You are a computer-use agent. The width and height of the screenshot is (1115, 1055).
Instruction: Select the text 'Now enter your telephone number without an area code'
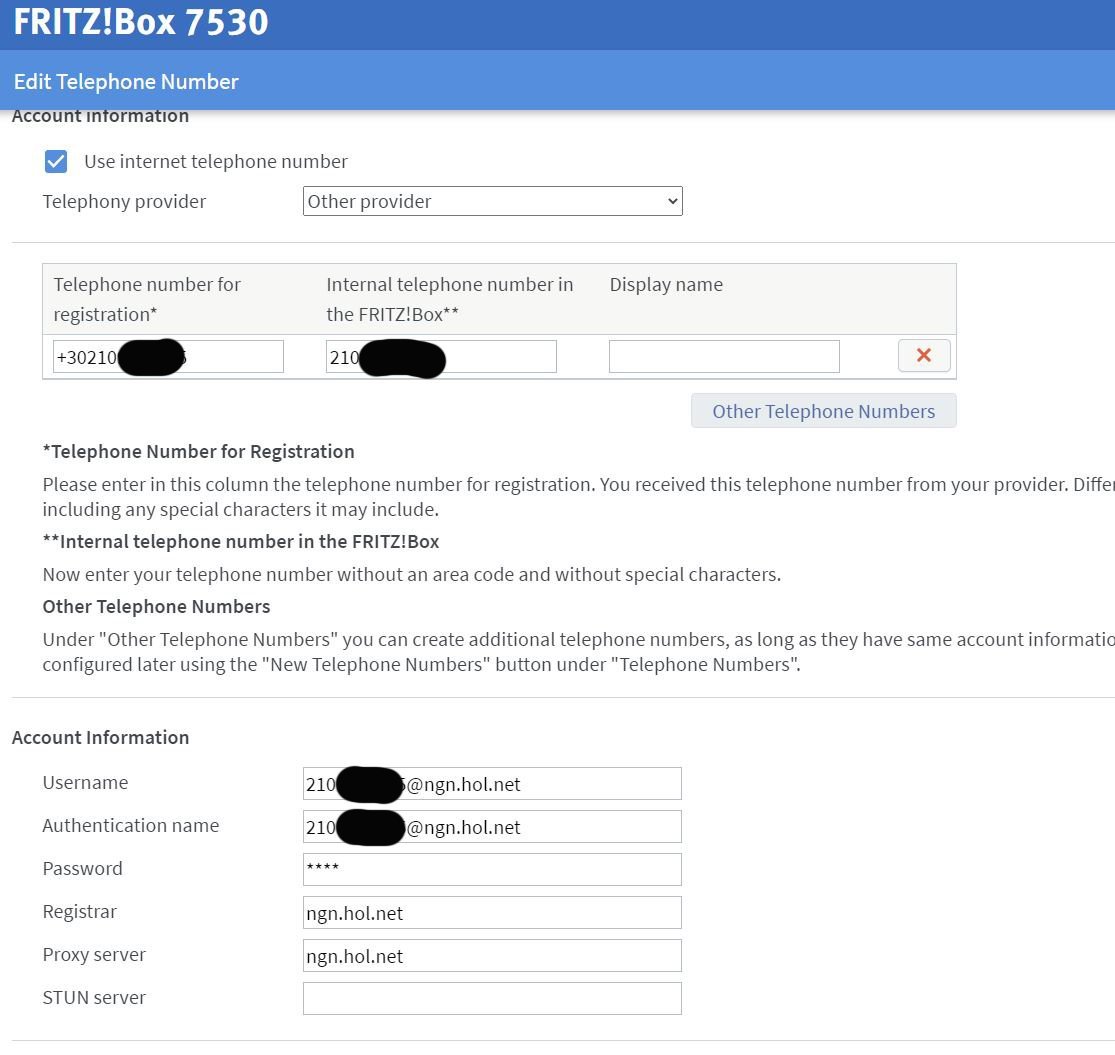pyautogui.click(x=279, y=574)
